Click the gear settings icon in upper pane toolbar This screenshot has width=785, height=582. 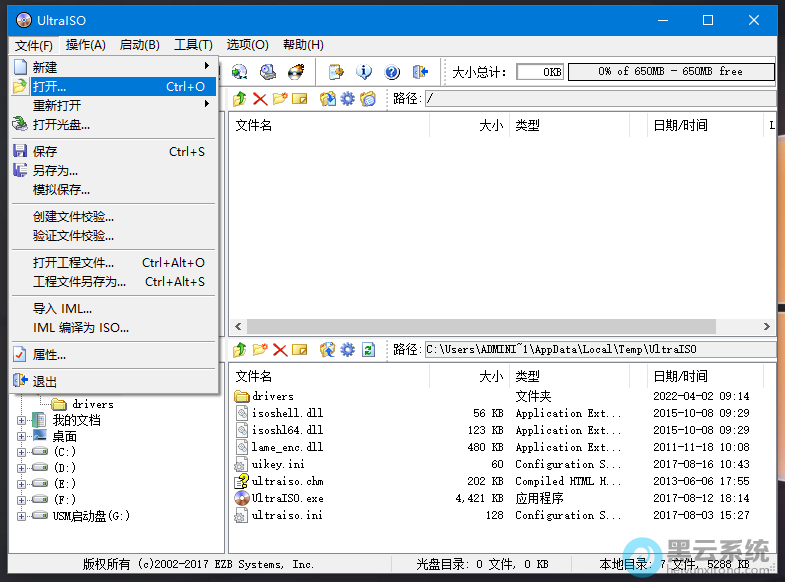(347, 98)
